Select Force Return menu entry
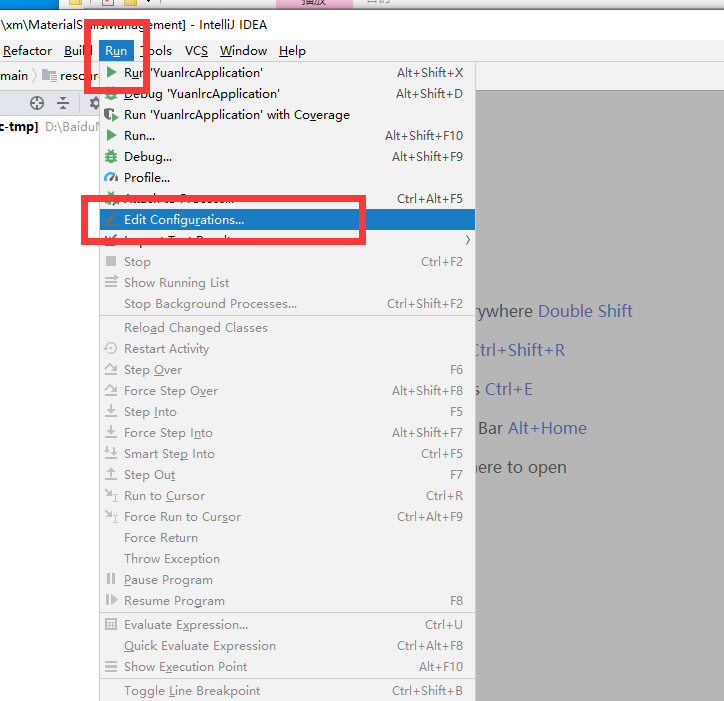Viewport: 724px width, 701px height. point(287,538)
